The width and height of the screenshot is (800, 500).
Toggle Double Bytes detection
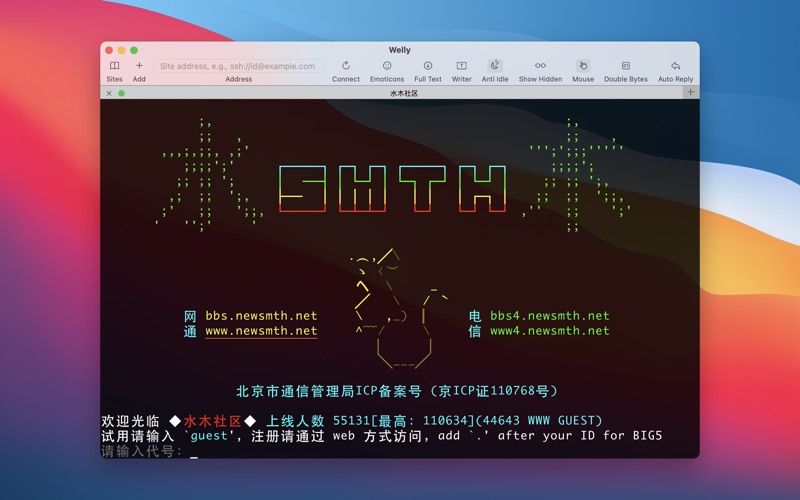626,71
